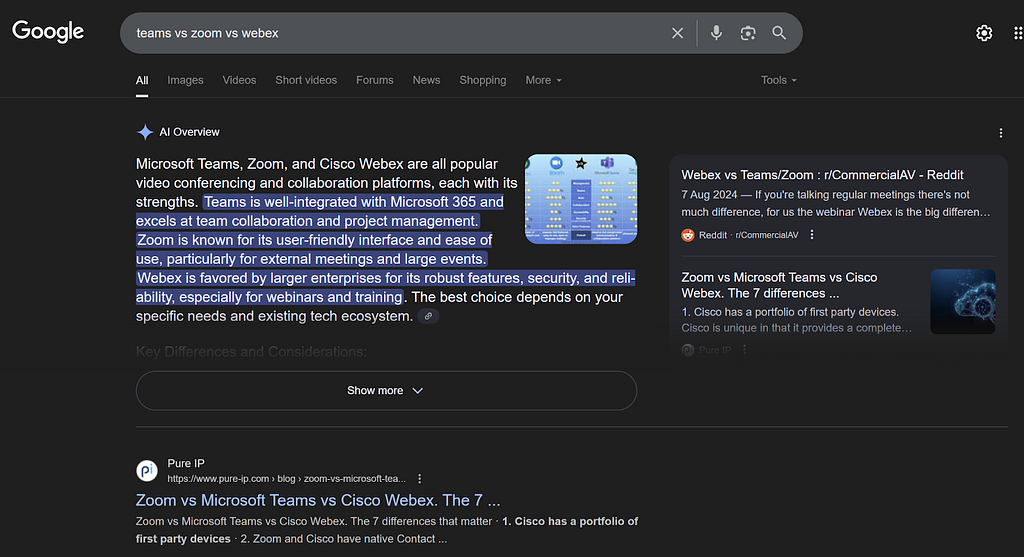Screen dimensions: 1024x557
Task: Open the comparison chart thumbnail
Action: [x=581, y=199]
